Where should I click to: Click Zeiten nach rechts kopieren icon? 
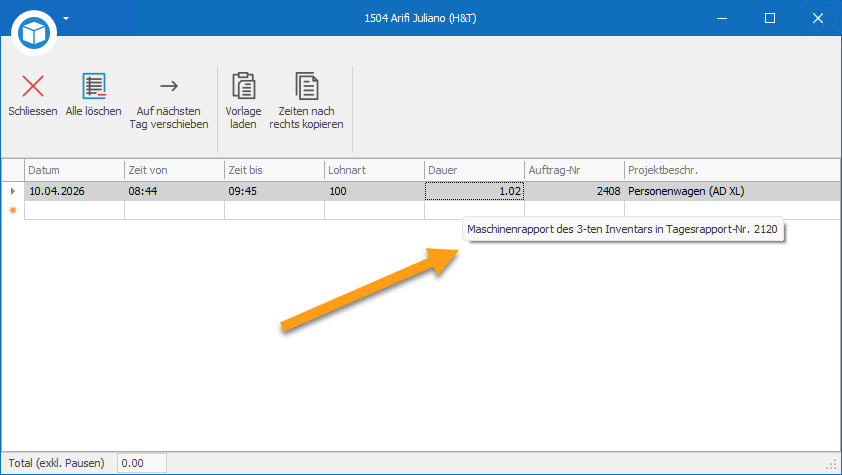tap(307, 86)
